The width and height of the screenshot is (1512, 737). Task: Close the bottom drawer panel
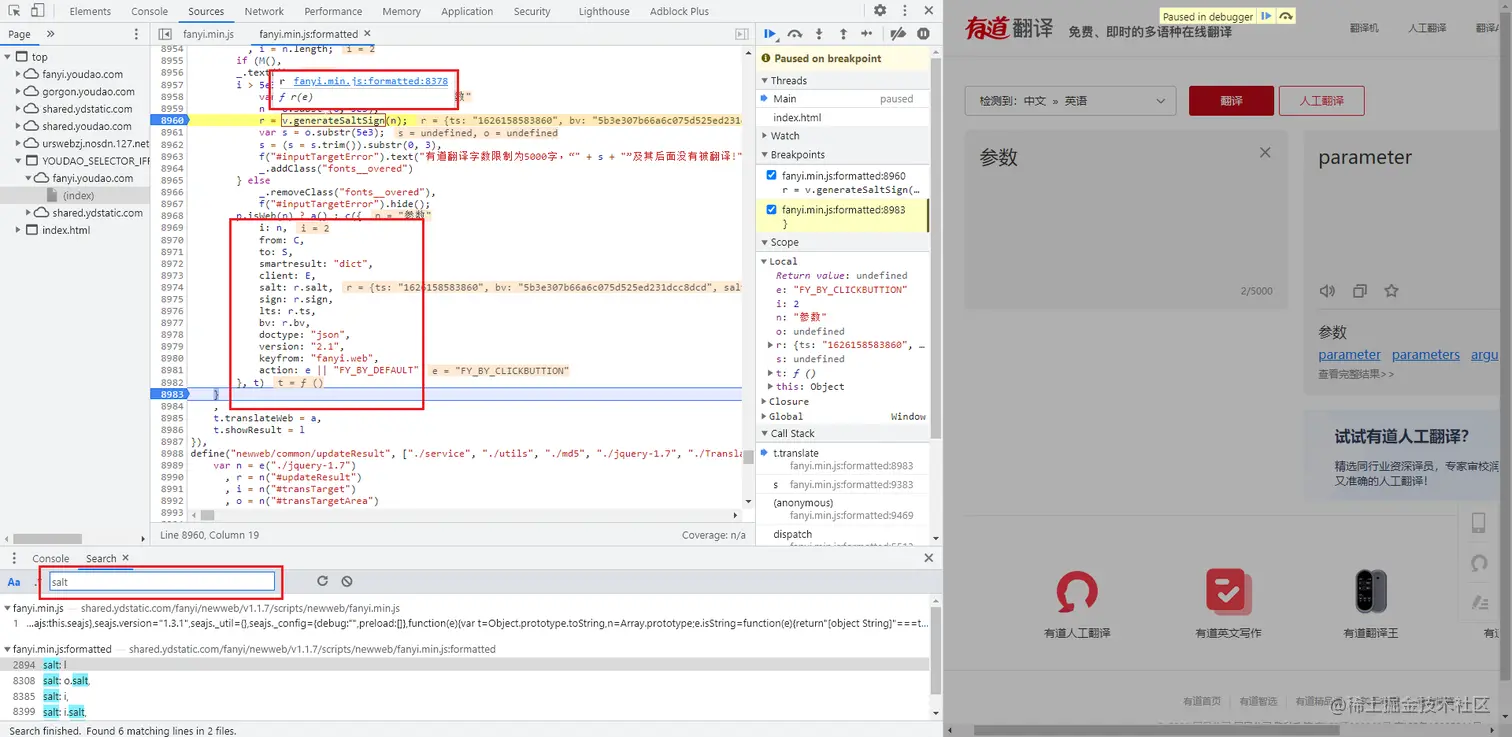pos(928,558)
